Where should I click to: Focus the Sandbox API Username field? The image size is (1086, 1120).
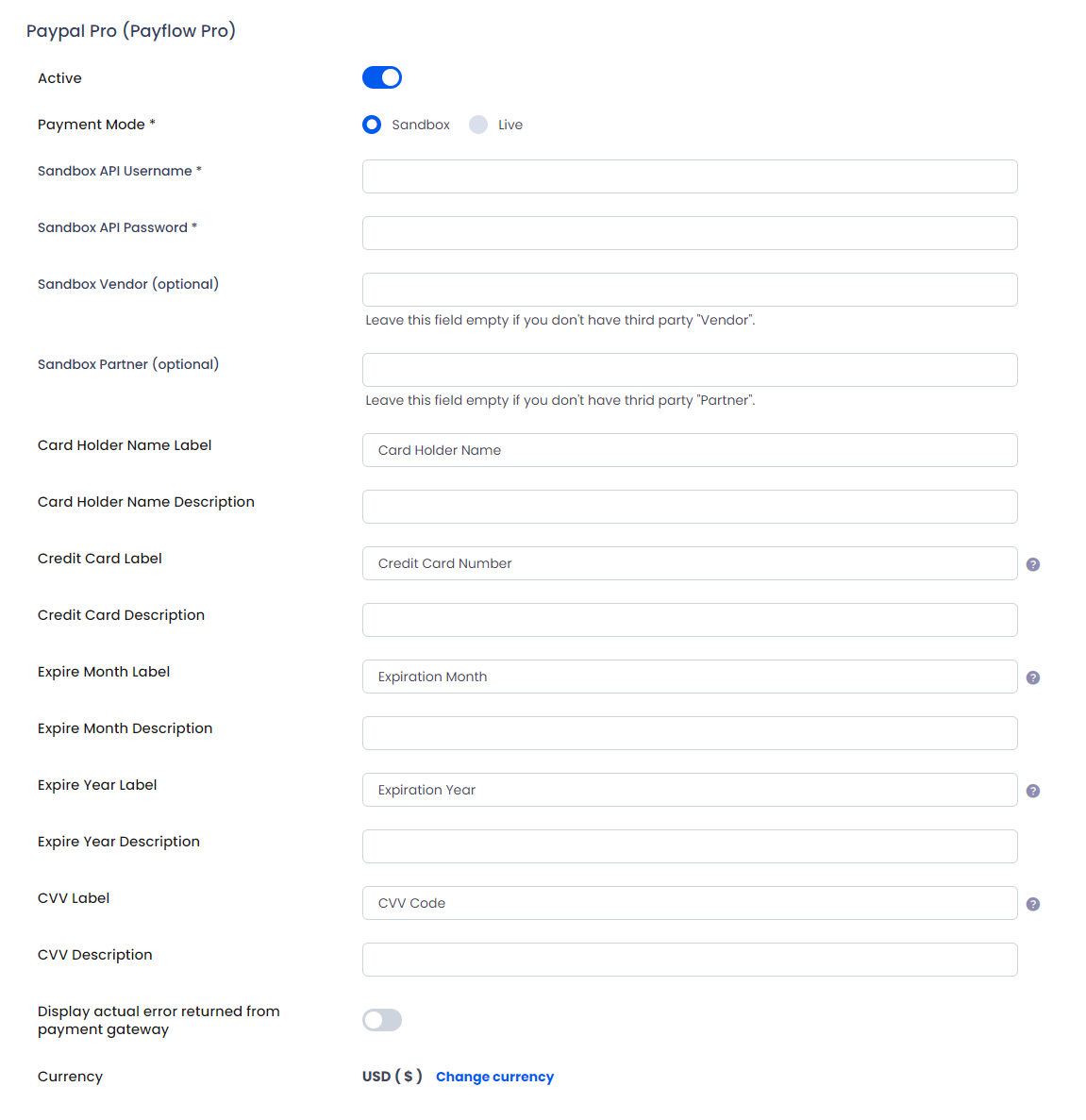[690, 176]
